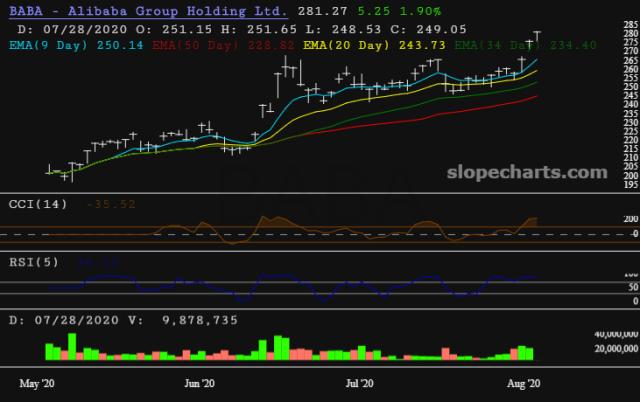Open the BABA Alibaba Group Holding title link
The width and height of the screenshot is (640, 402).
click(x=148, y=11)
